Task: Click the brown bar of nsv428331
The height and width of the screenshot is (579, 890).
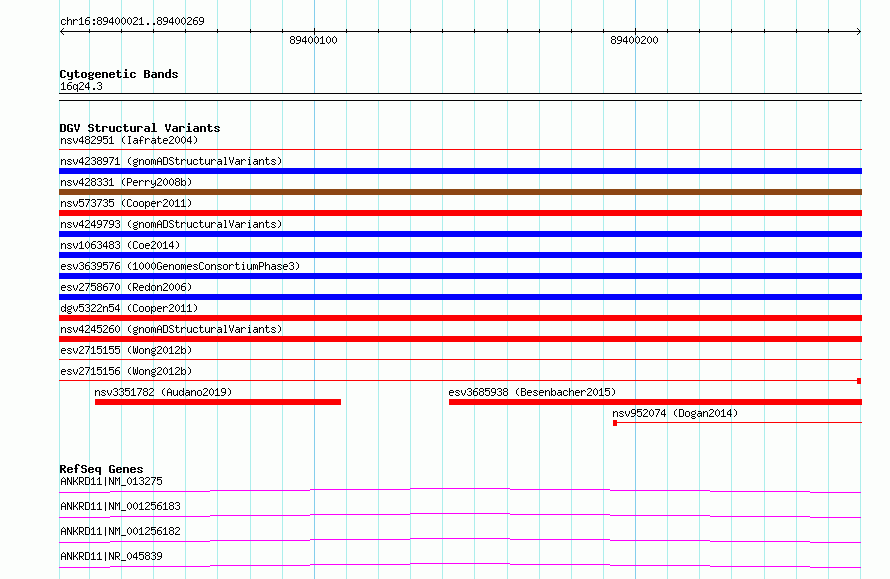Action: point(460,192)
